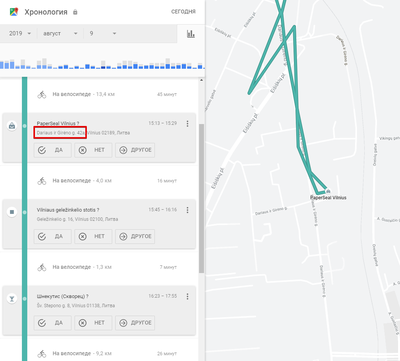The image size is (400, 361).
Task: Click the 45 минут duration label
Action: click(x=167, y=94)
